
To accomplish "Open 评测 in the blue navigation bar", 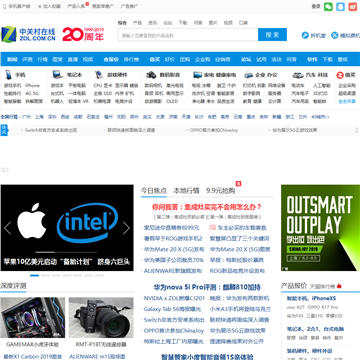I will pyautogui.click(x=27, y=59).
